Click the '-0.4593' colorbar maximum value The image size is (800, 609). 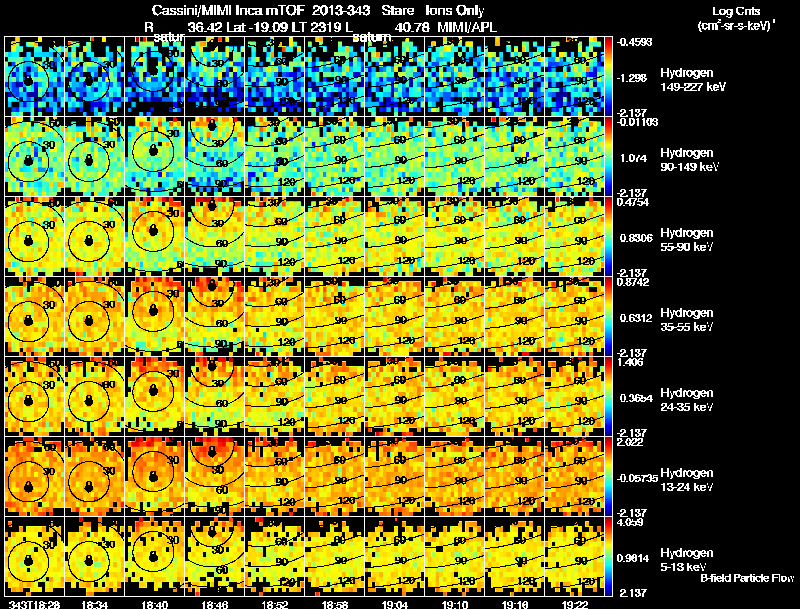634,42
